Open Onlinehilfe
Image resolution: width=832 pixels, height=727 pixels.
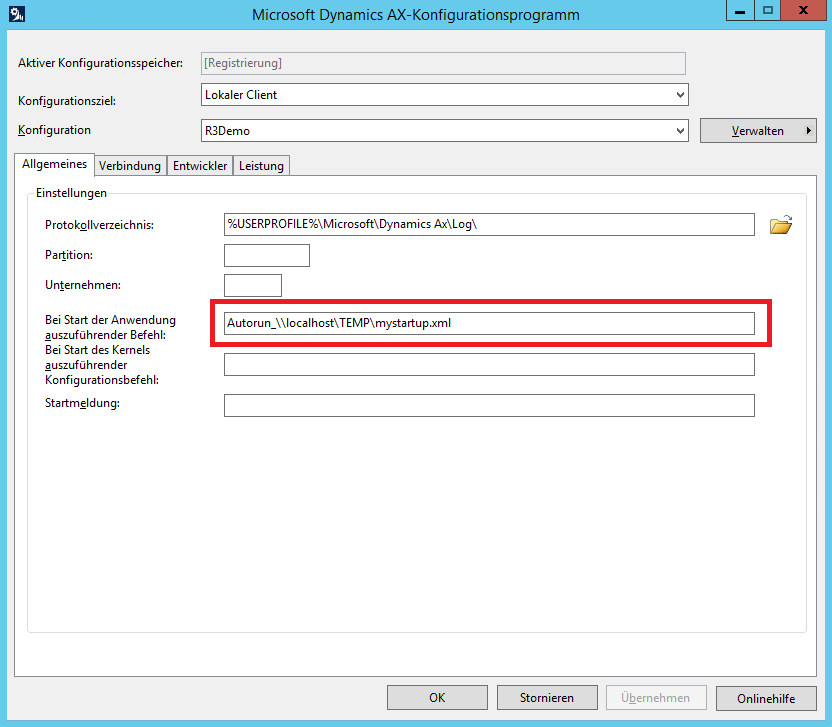[x=765, y=698]
